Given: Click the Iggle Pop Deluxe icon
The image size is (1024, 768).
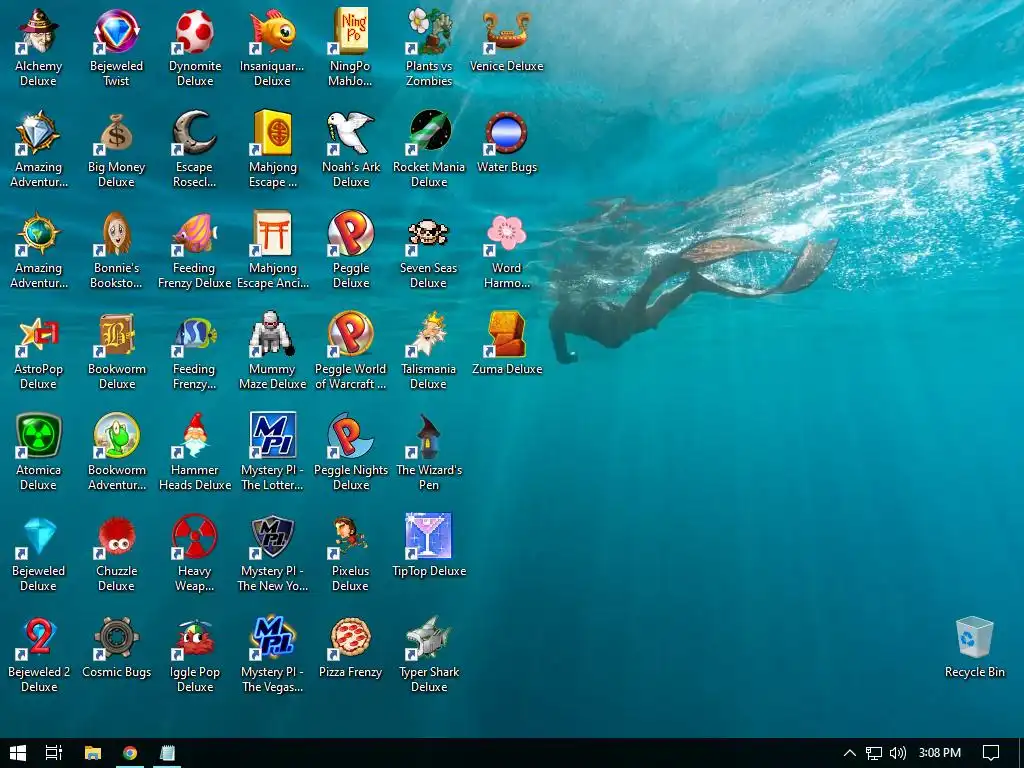Looking at the screenshot, I should 195,637.
